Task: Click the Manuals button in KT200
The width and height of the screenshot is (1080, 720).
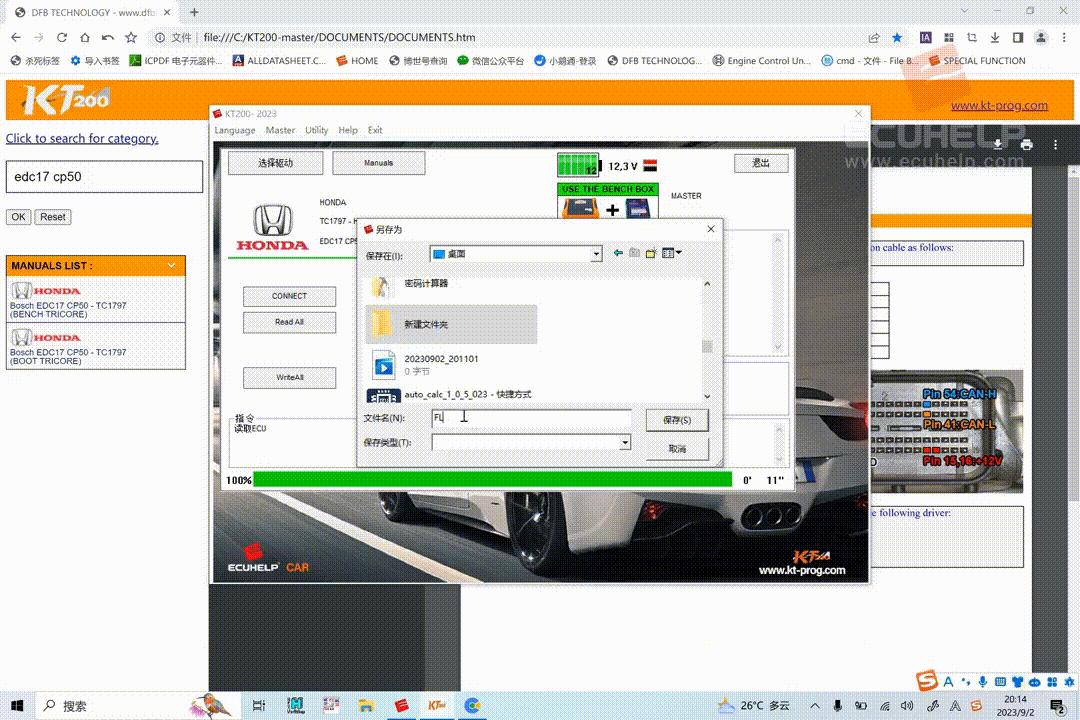Action: point(378,163)
